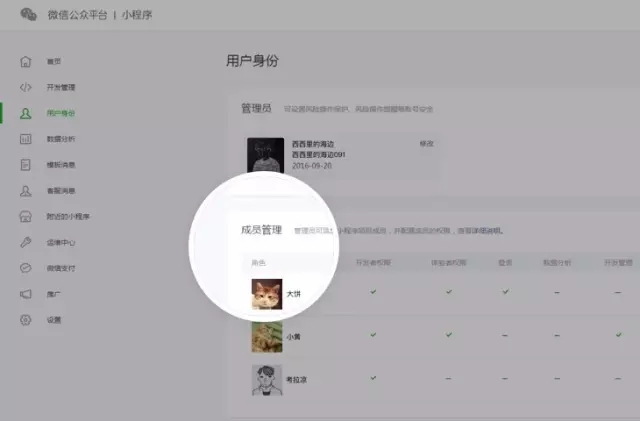This screenshot has height=421, width=640.
Task: Click the 附近的小程序 storefront icon
Action: pyautogui.click(x=26, y=216)
